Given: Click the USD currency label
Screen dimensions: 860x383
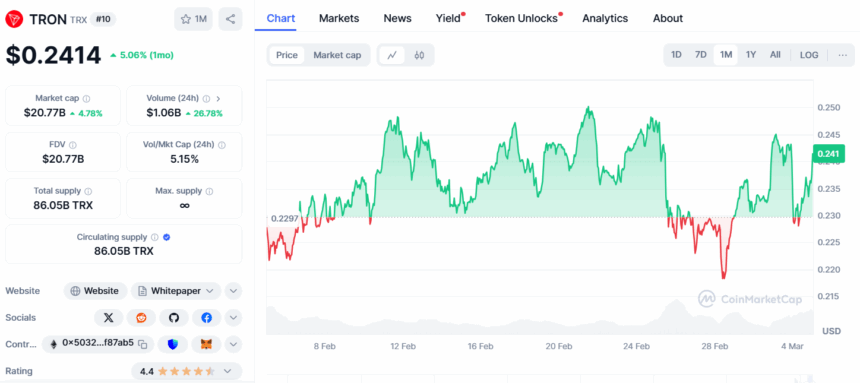Looking at the screenshot, I should click(830, 331).
